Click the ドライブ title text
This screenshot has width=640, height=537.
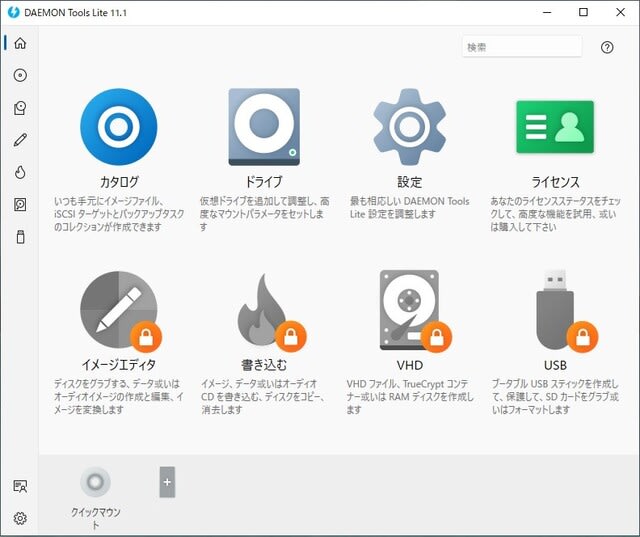click(264, 182)
